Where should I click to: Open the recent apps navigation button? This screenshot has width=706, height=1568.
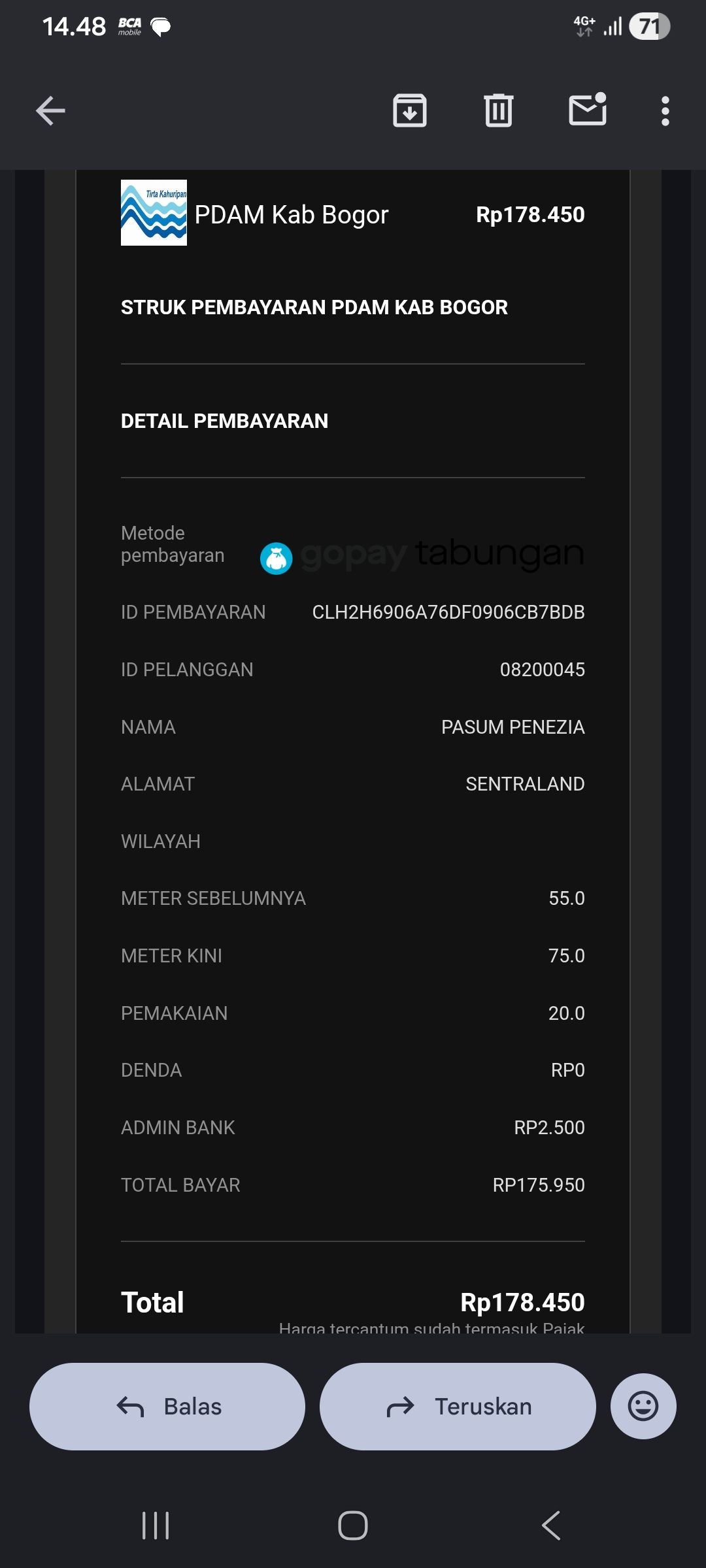pos(156,1526)
